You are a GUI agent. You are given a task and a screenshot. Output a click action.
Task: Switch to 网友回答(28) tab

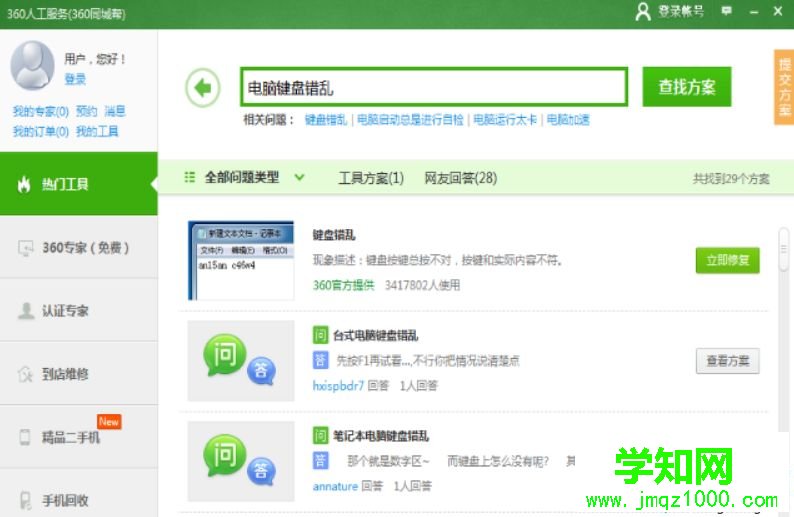point(460,178)
